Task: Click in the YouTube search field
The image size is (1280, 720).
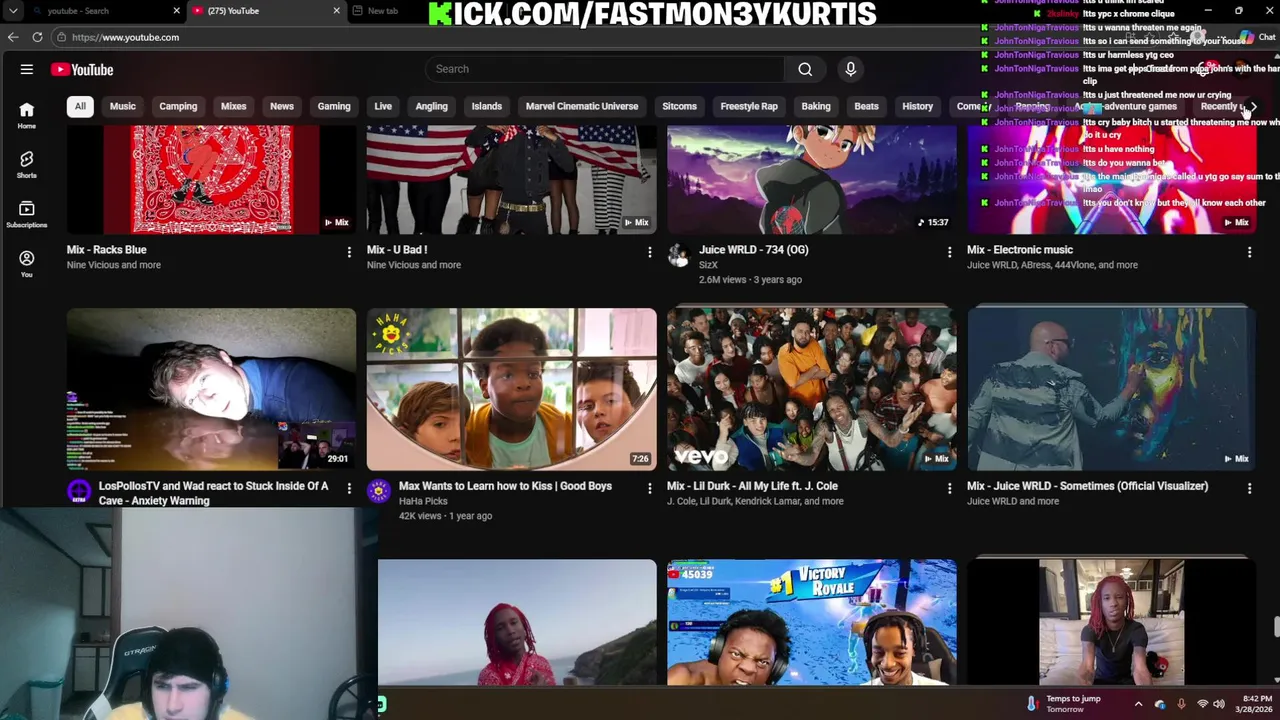Action: (x=605, y=69)
